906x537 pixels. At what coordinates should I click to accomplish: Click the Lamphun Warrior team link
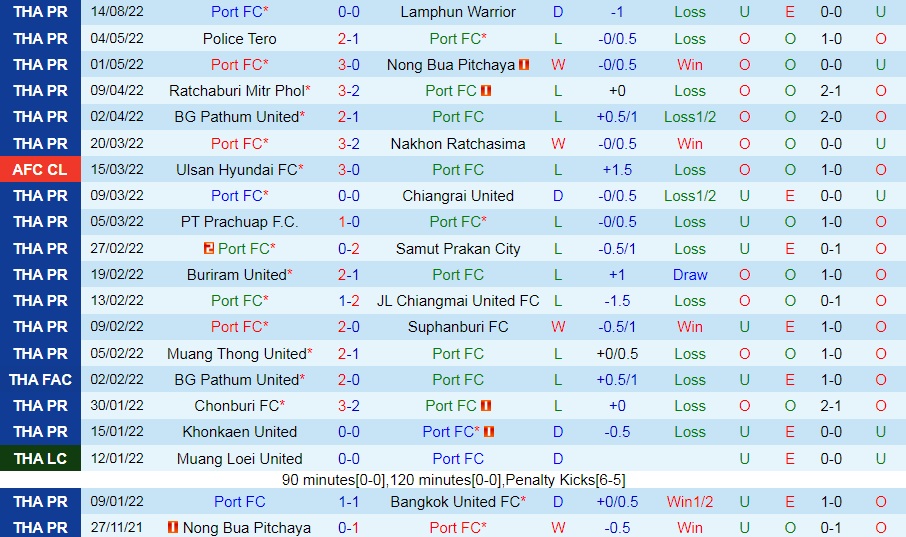click(x=458, y=12)
